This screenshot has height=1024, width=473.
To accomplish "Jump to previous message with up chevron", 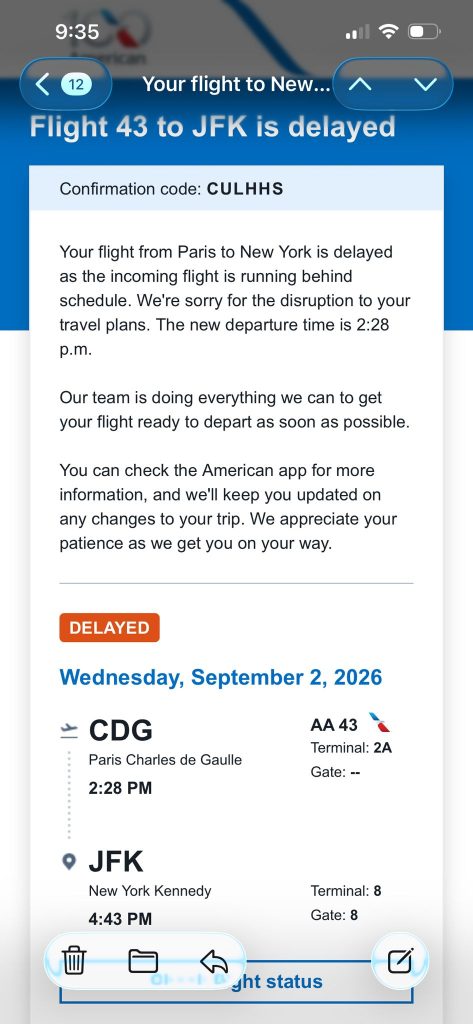I will 361,84.
